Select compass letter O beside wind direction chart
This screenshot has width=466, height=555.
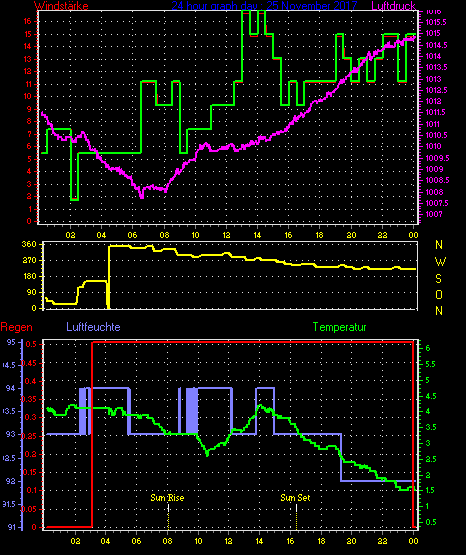coord(439,295)
